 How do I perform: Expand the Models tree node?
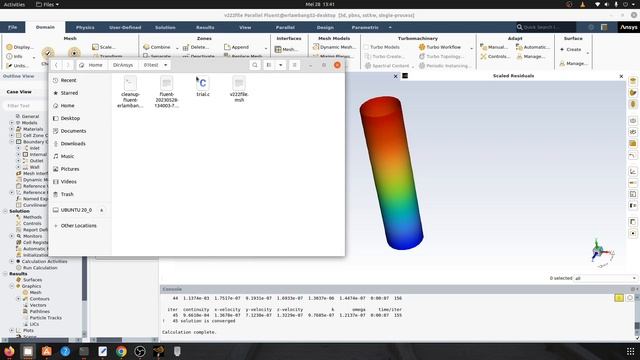(x=12, y=122)
